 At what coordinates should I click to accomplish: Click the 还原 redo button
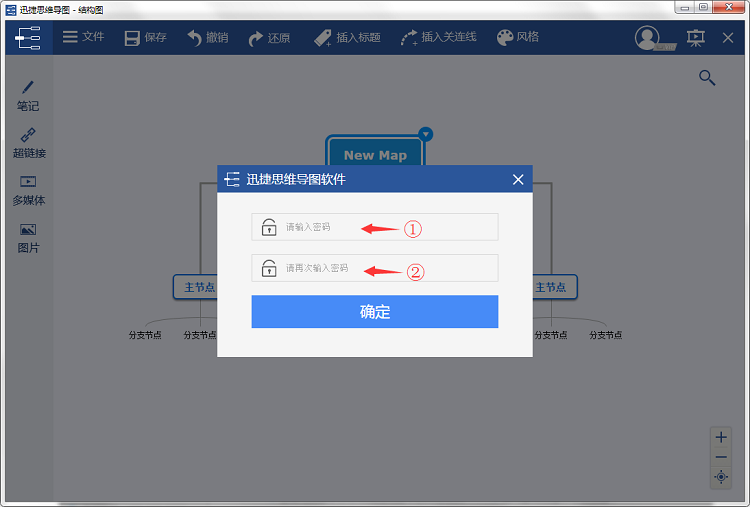tap(269, 38)
